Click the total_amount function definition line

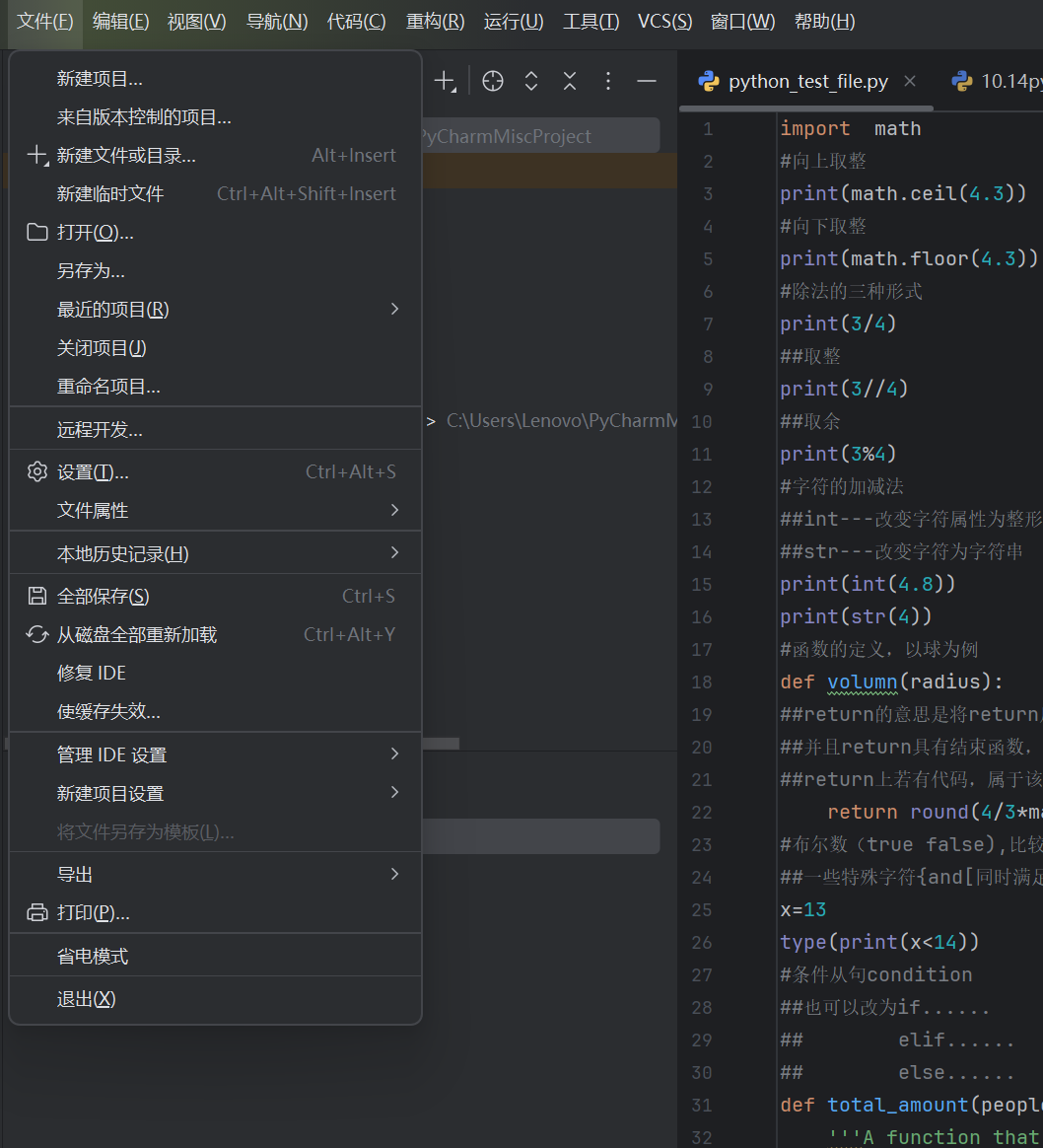pyautogui.click(x=911, y=1105)
